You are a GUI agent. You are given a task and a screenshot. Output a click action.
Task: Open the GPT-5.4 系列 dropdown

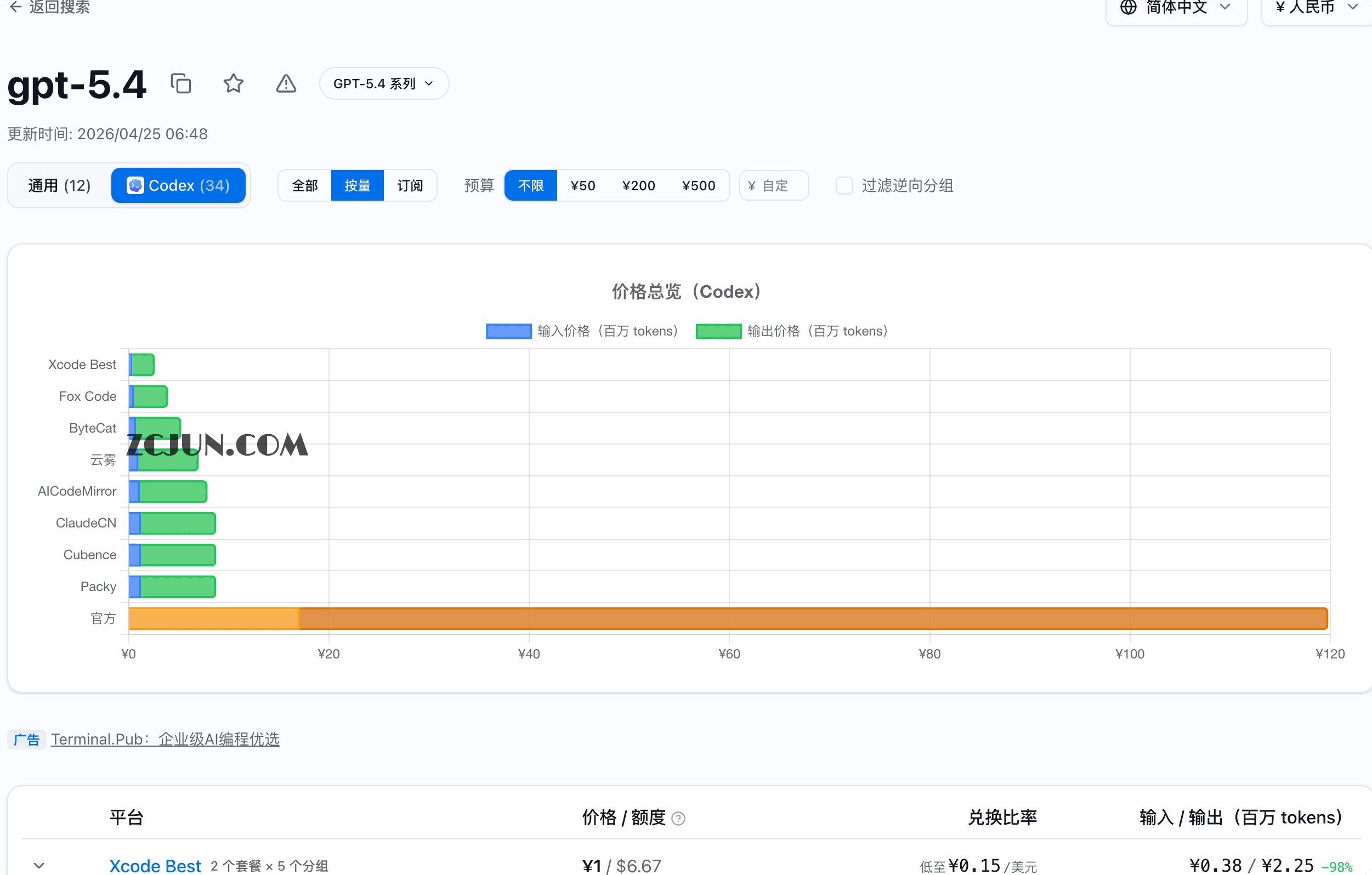[384, 84]
